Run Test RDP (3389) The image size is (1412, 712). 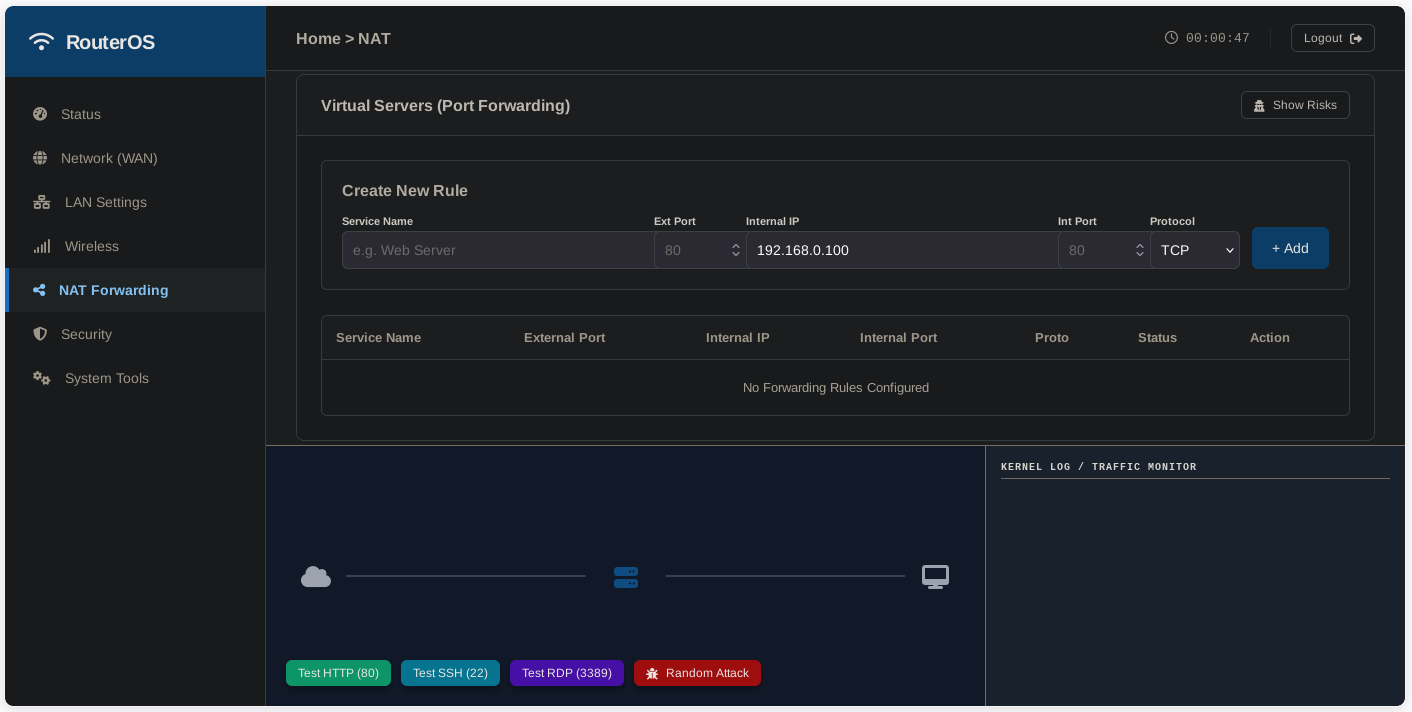click(x=567, y=673)
